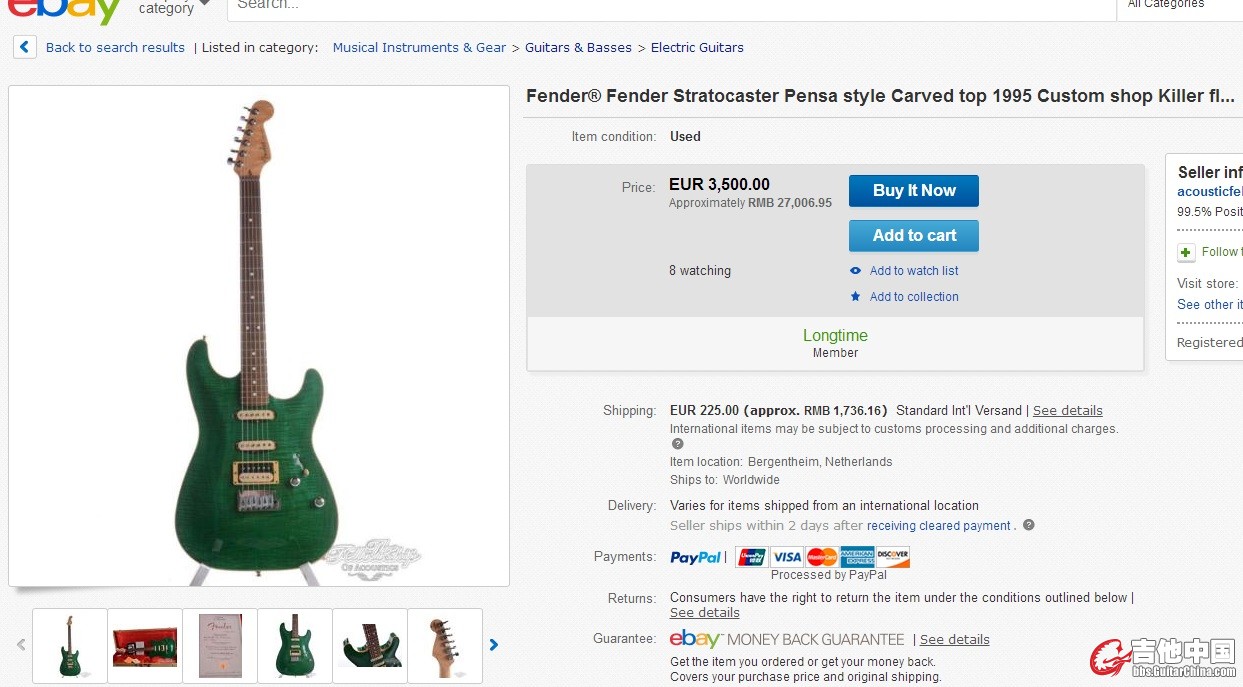Open See details link for Shipping

tap(1067, 410)
